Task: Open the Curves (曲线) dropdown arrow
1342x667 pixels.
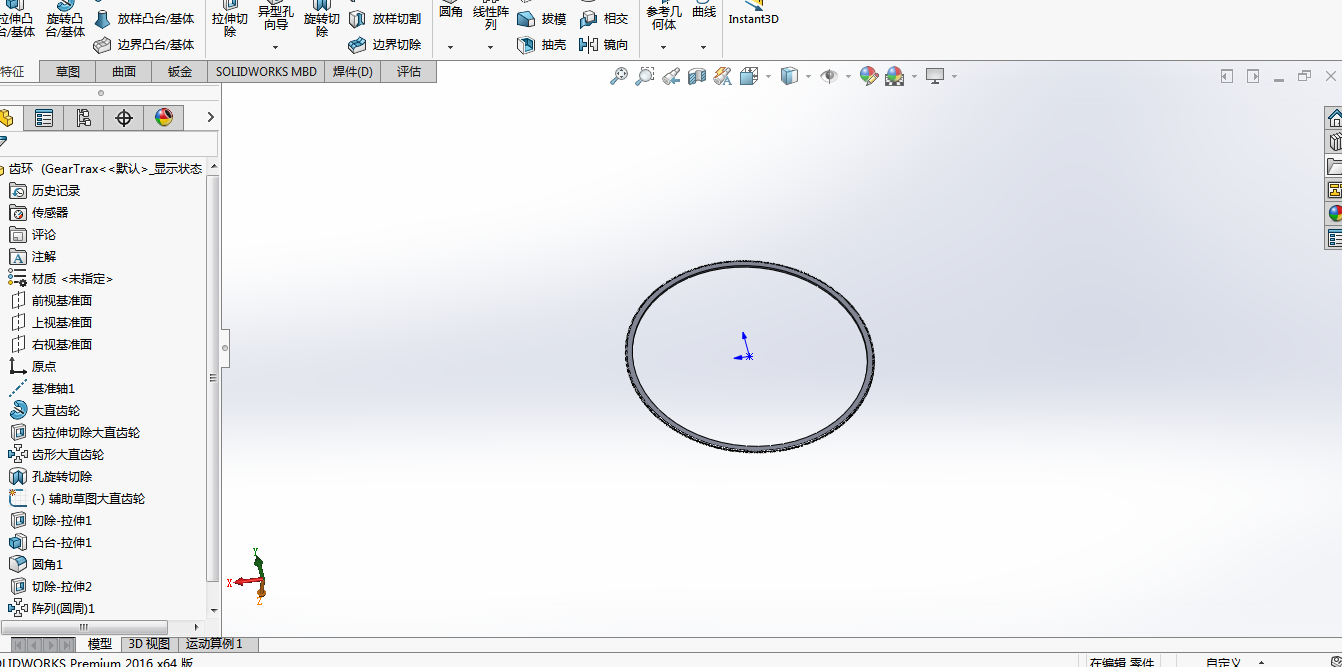Action: [x=703, y=47]
